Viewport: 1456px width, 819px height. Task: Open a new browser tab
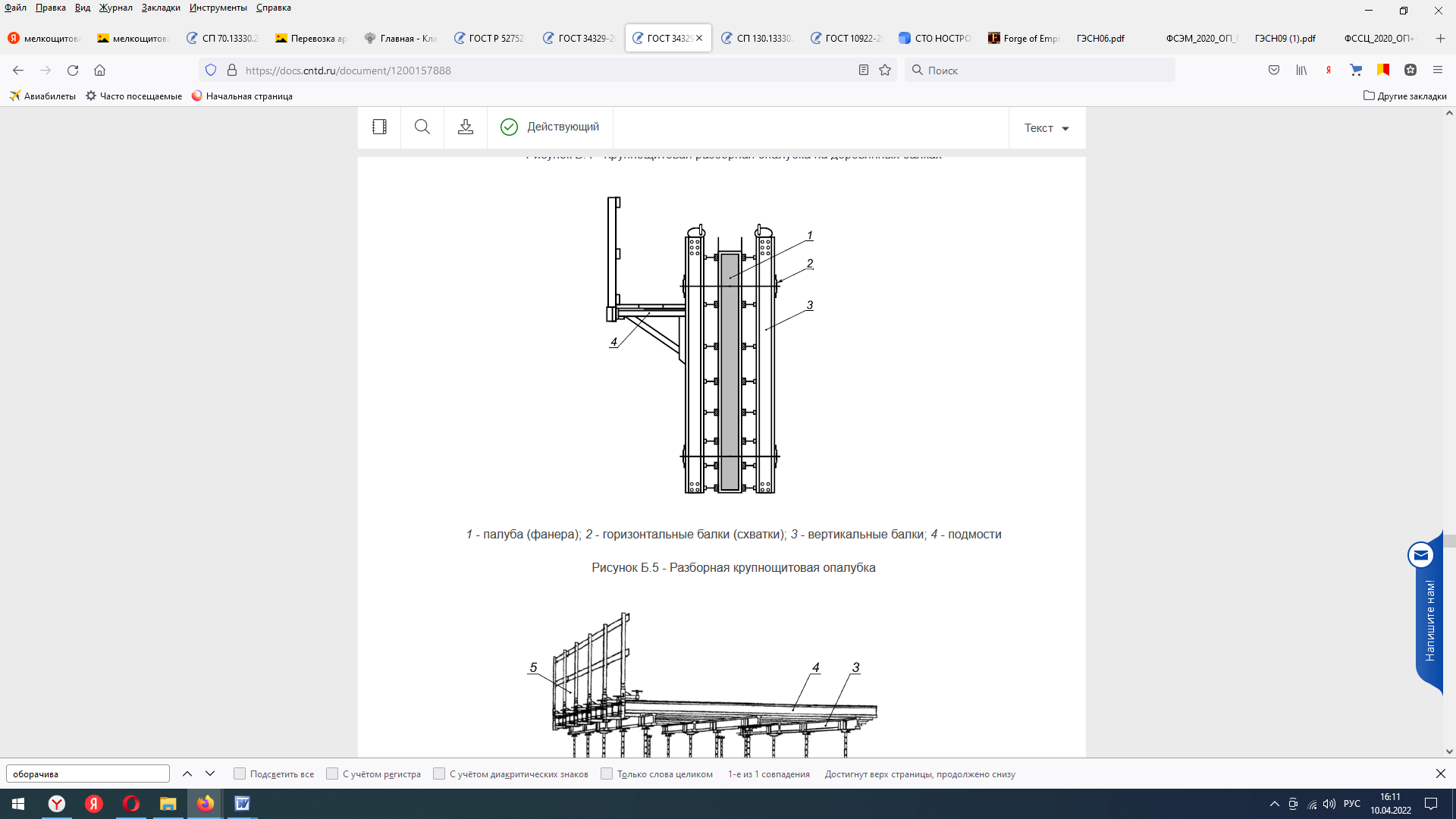1440,38
